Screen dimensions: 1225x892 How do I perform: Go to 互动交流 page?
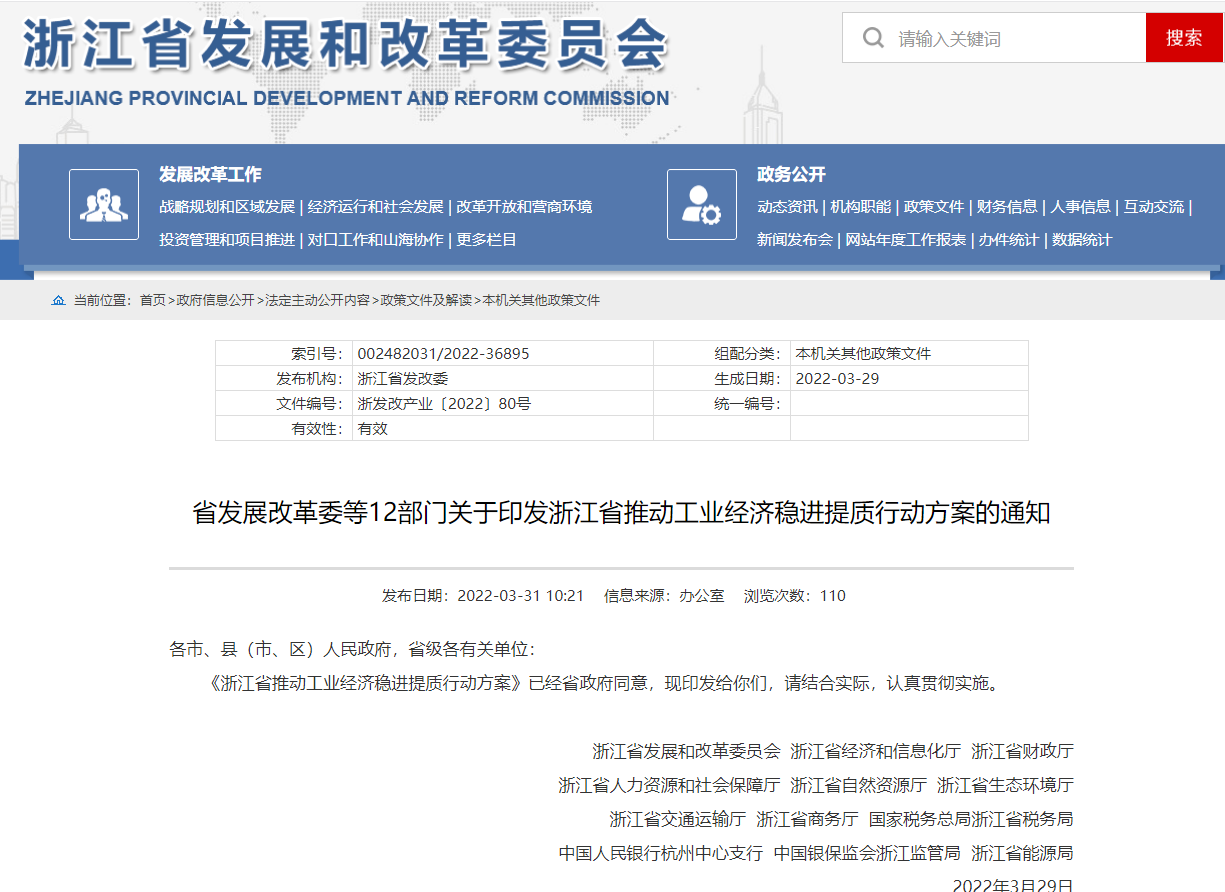(x=1154, y=207)
